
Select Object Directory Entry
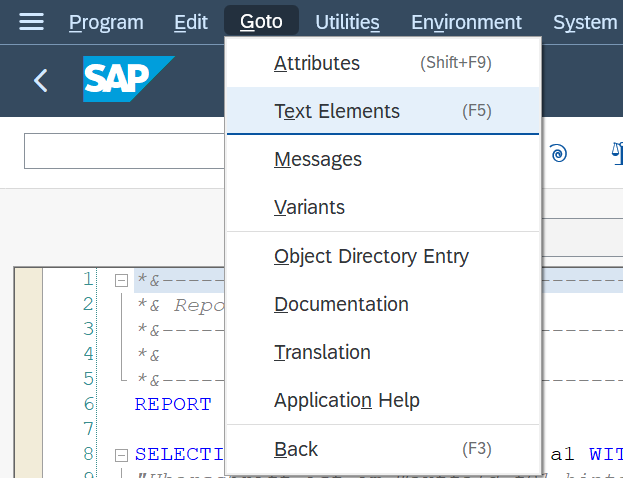point(383,256)
